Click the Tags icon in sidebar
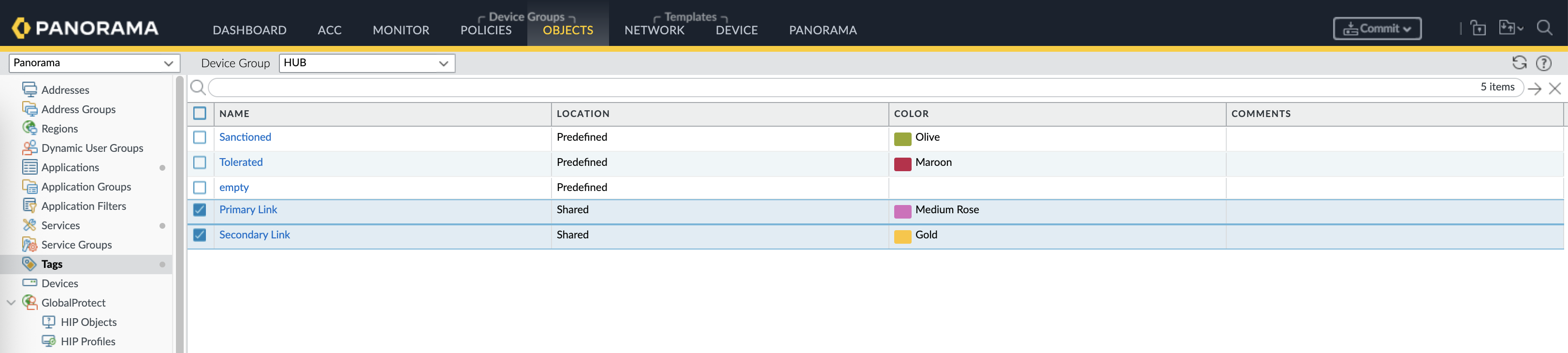This screenshot has height=353, width=1568. pyautogui.click(x=29, y=264)
